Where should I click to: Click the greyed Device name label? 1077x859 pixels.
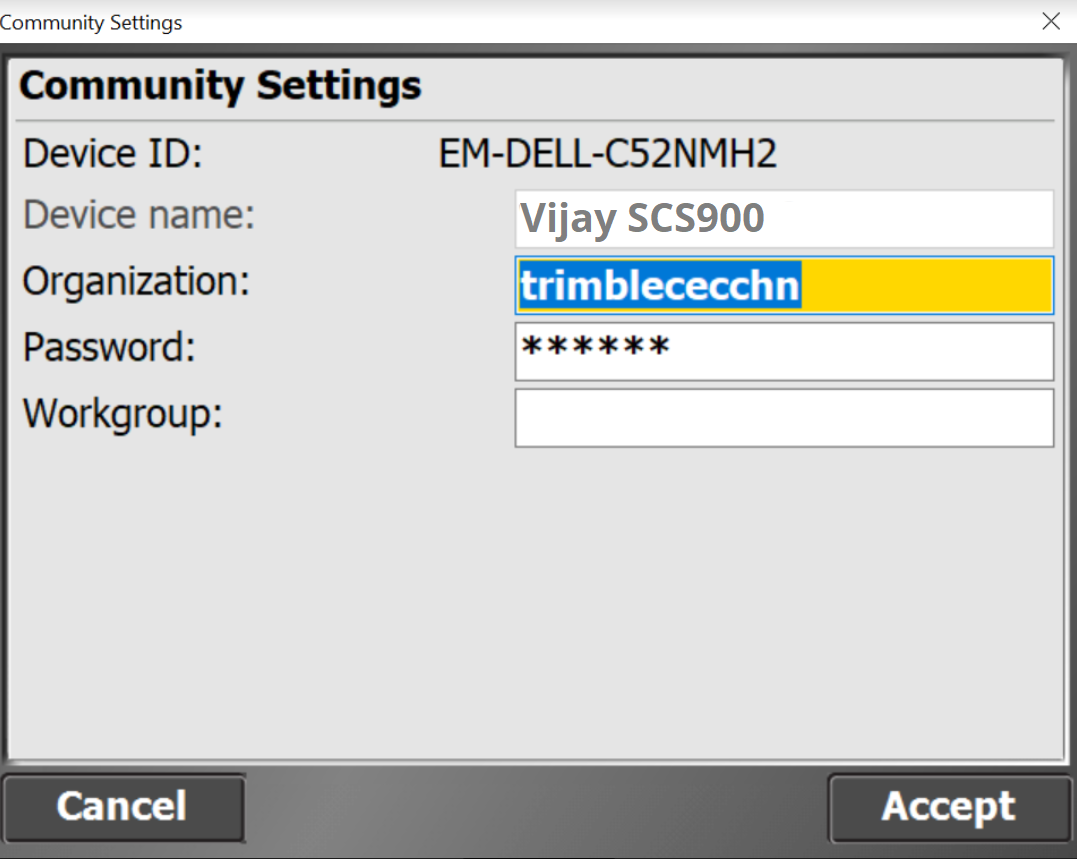click(139, 216)
